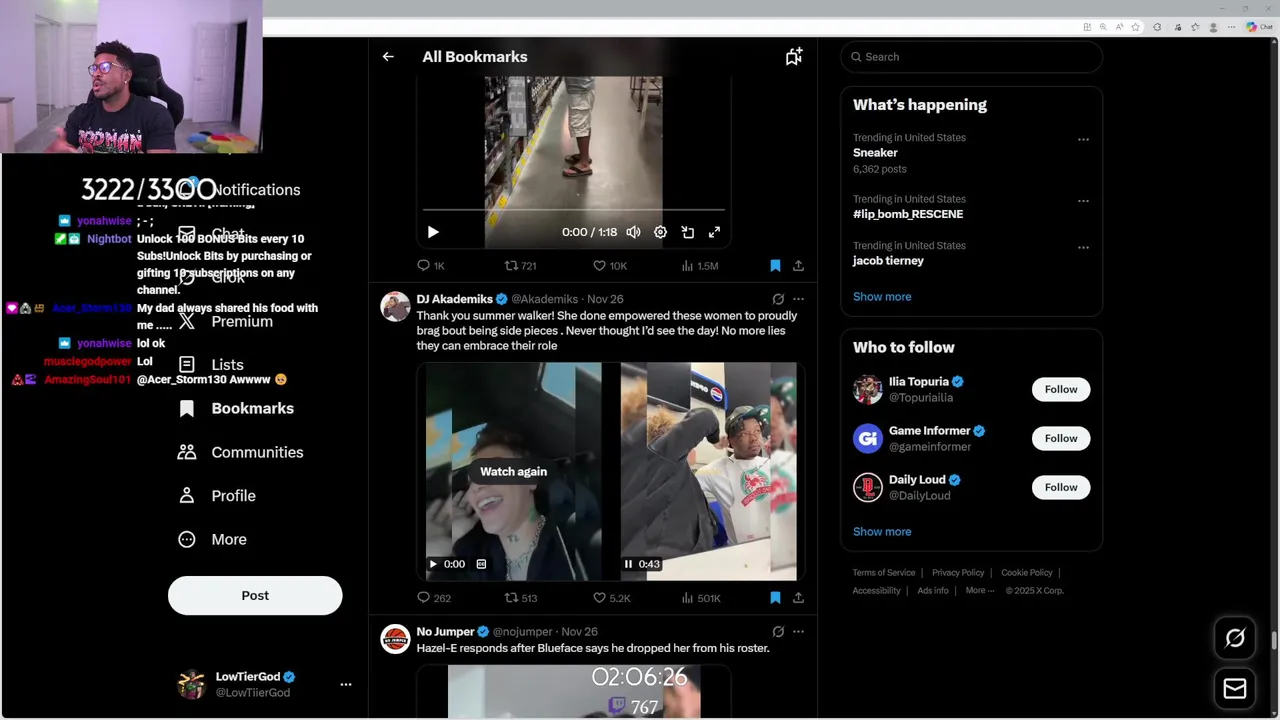Open the DJ Akademiks display name link
Viewport: 1280px width, 720px height.
coord(454,299)
